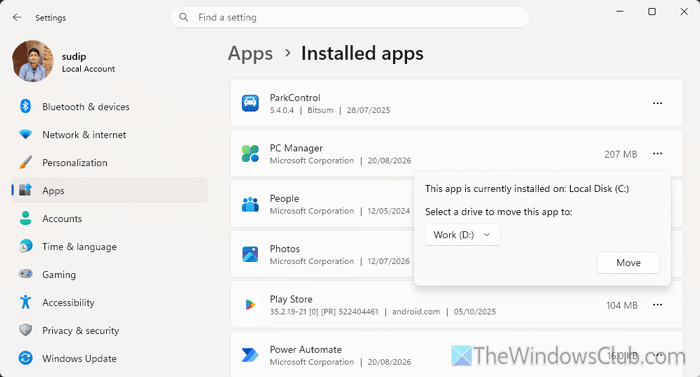The height and width of the screenshot is (377, 700).
Task: Maximize the Settings window
Action: (652, 12)
